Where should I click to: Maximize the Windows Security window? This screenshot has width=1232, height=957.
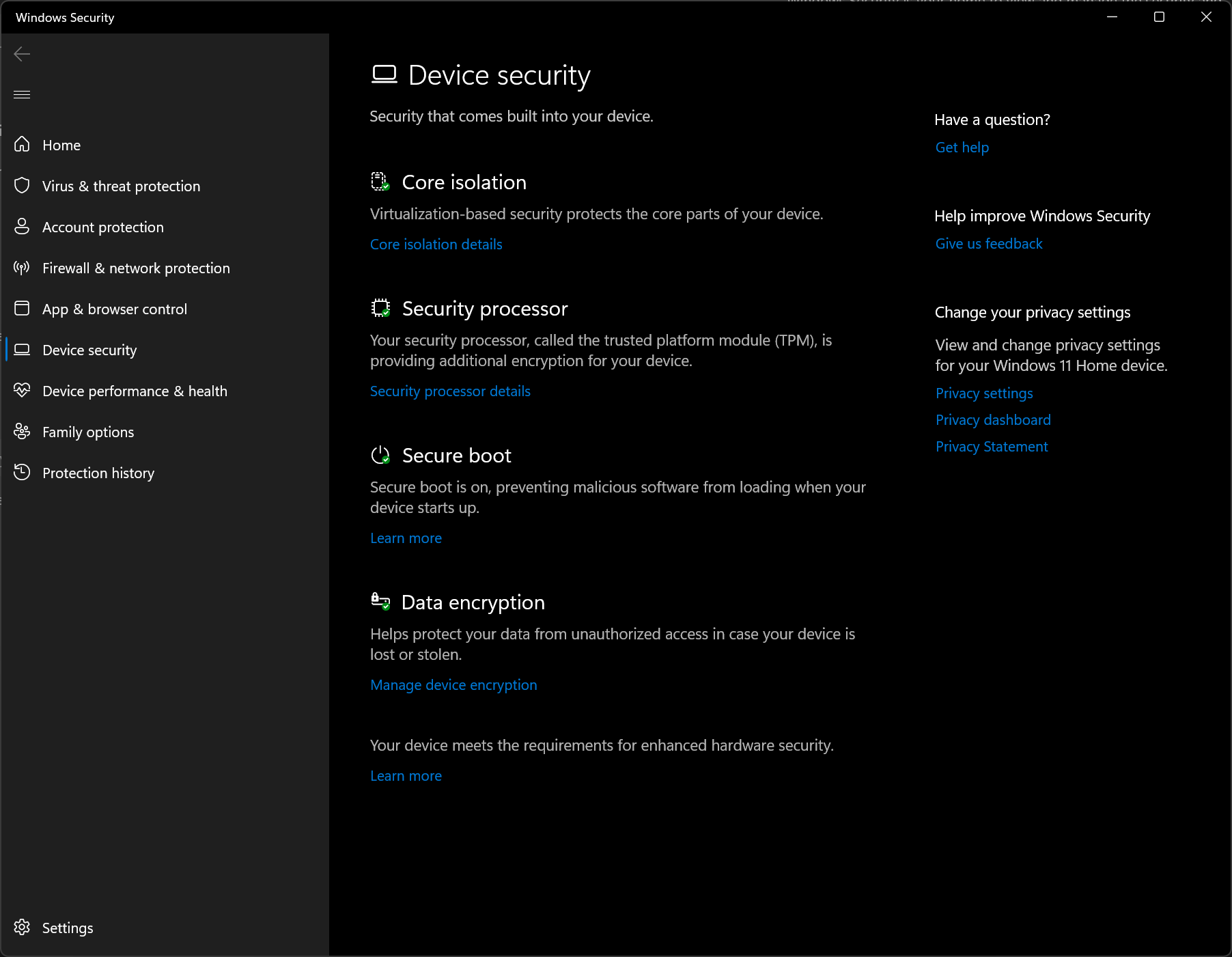(x=1159, y=17)
